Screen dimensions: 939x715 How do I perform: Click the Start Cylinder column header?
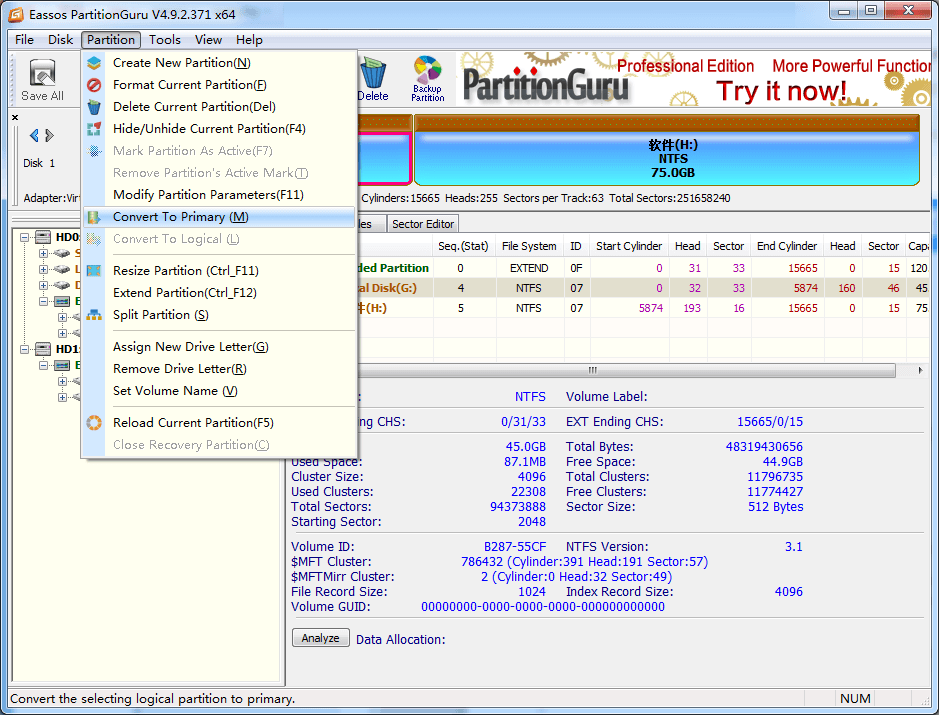click(628, 246)
